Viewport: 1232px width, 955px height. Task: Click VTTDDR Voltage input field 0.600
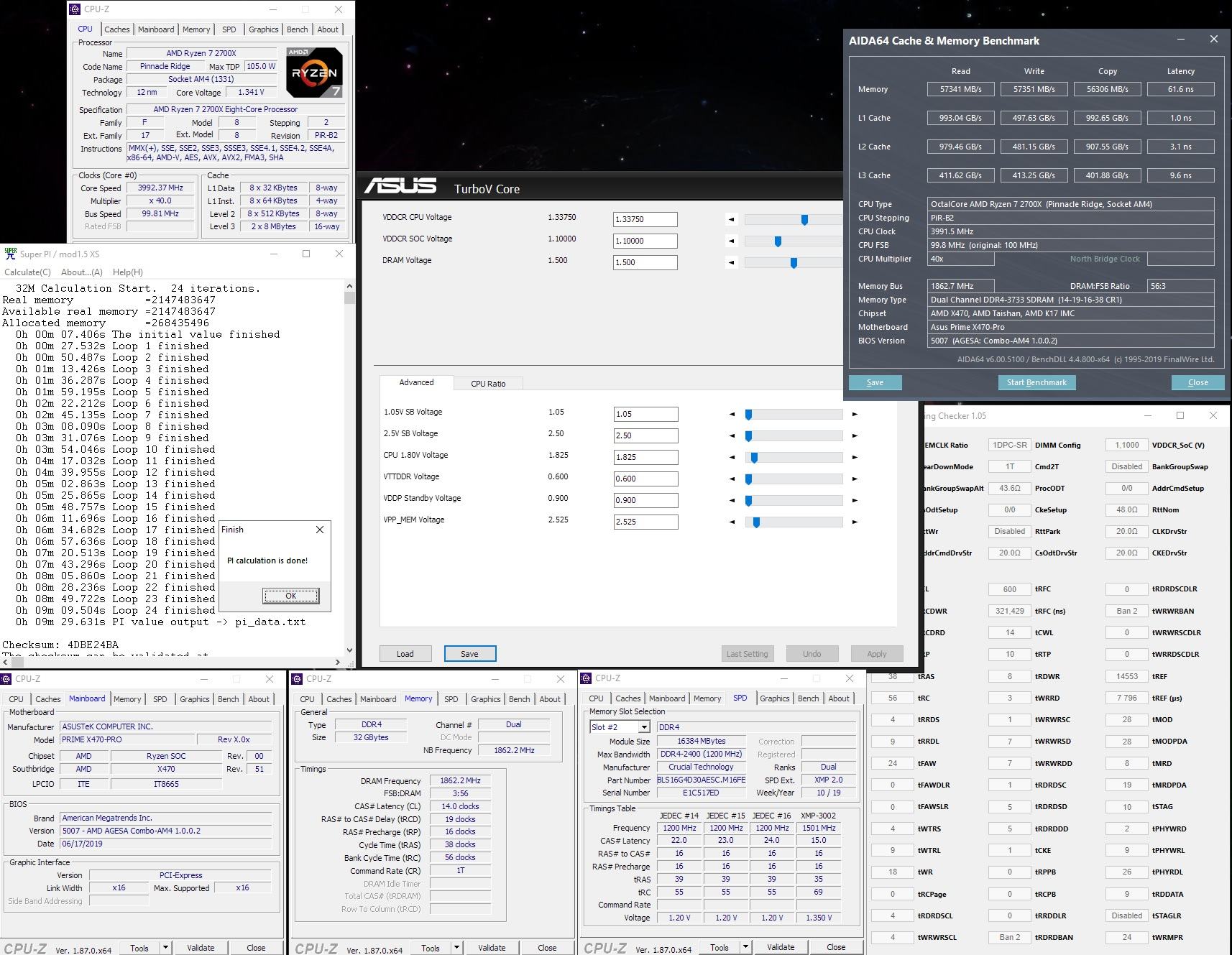click(645, 479)
